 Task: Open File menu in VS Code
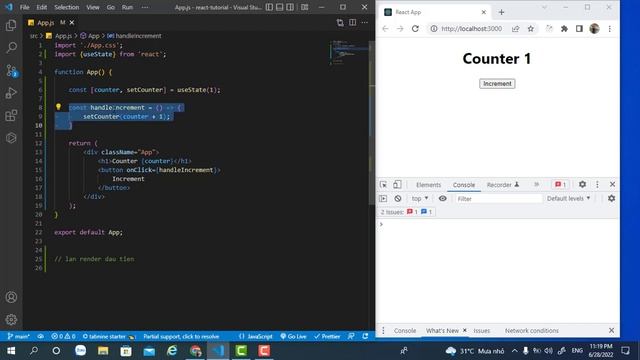pos(24,7)
